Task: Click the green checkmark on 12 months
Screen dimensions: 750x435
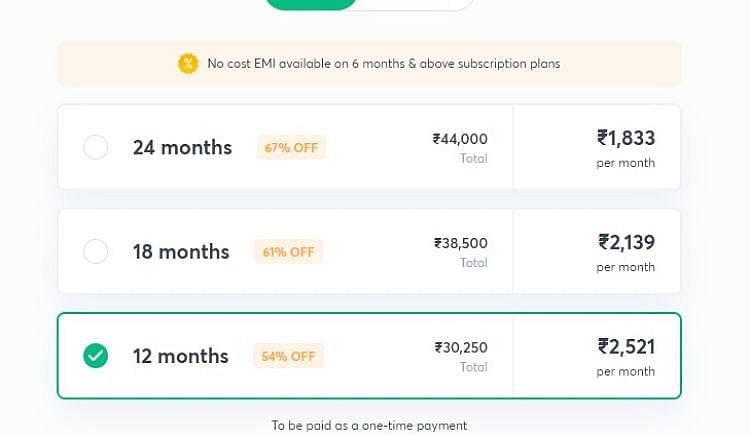Action: 96,356
